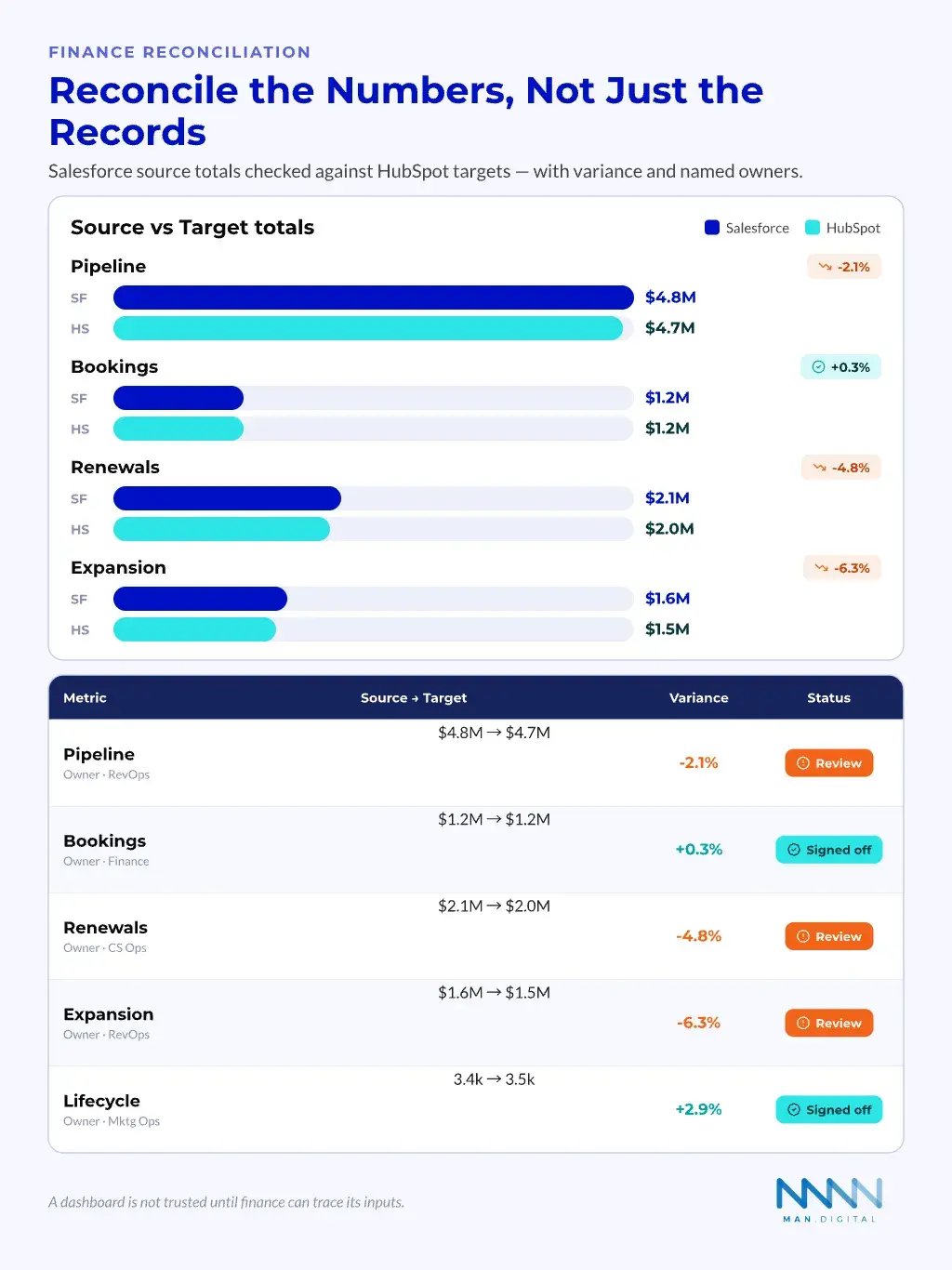Click the Finance Reconciliation eyebrow label
The image size is (952, 1270).
coord(179,52)
